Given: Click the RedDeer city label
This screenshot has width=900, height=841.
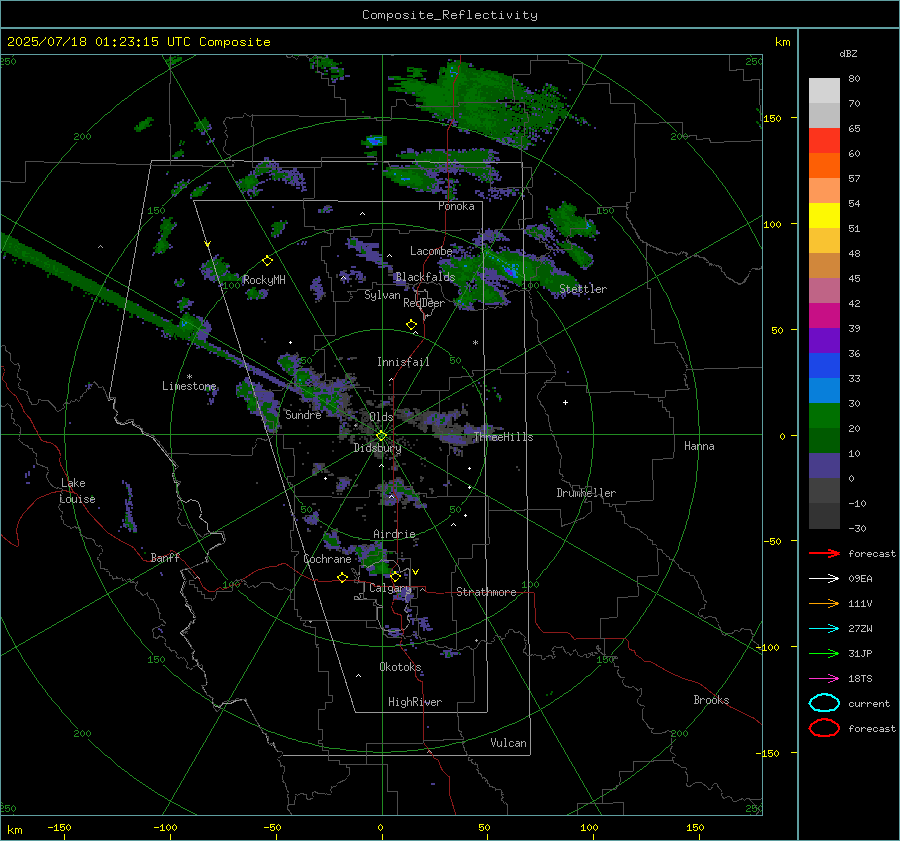Looking at the screenshot, I should coord(424,303).
